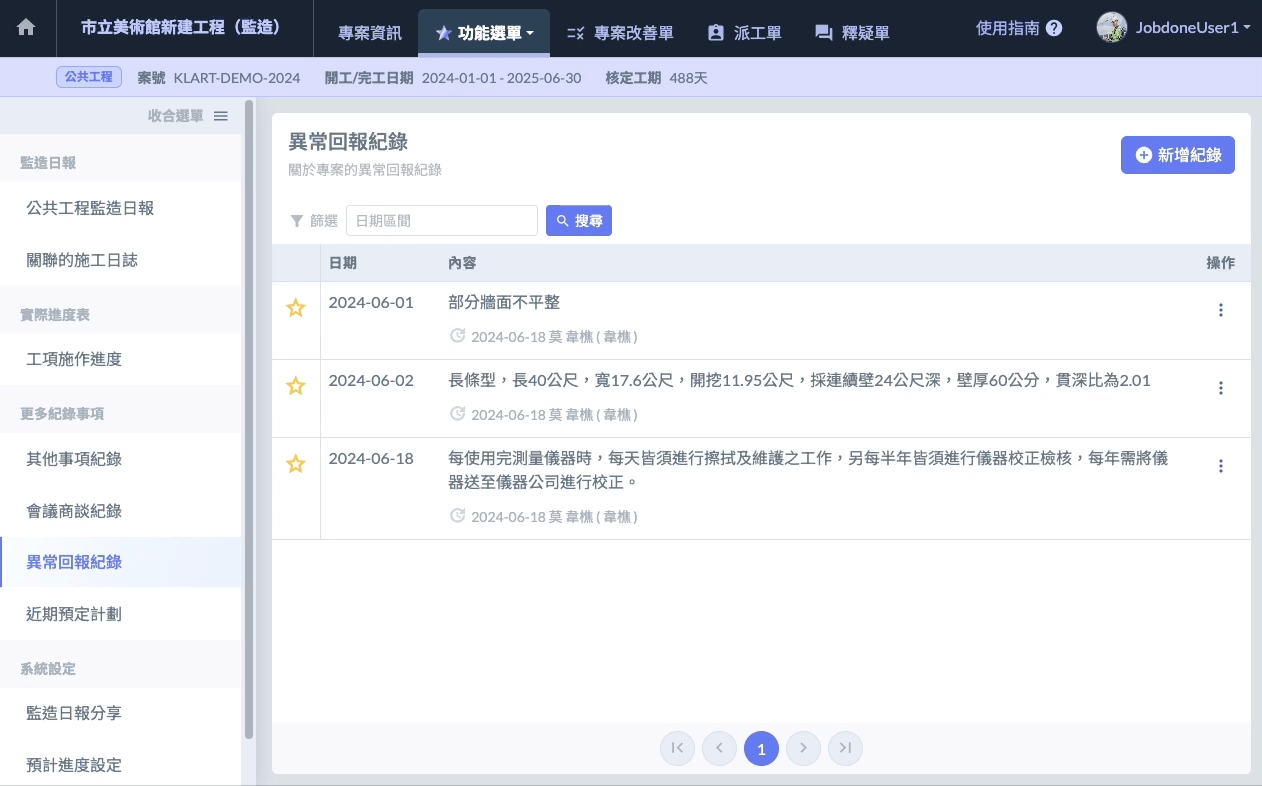Image resolution: width=1262 pixels, height=786 pixels.
Task: Open the 派工單 tab
Action: tap(744, 33)
